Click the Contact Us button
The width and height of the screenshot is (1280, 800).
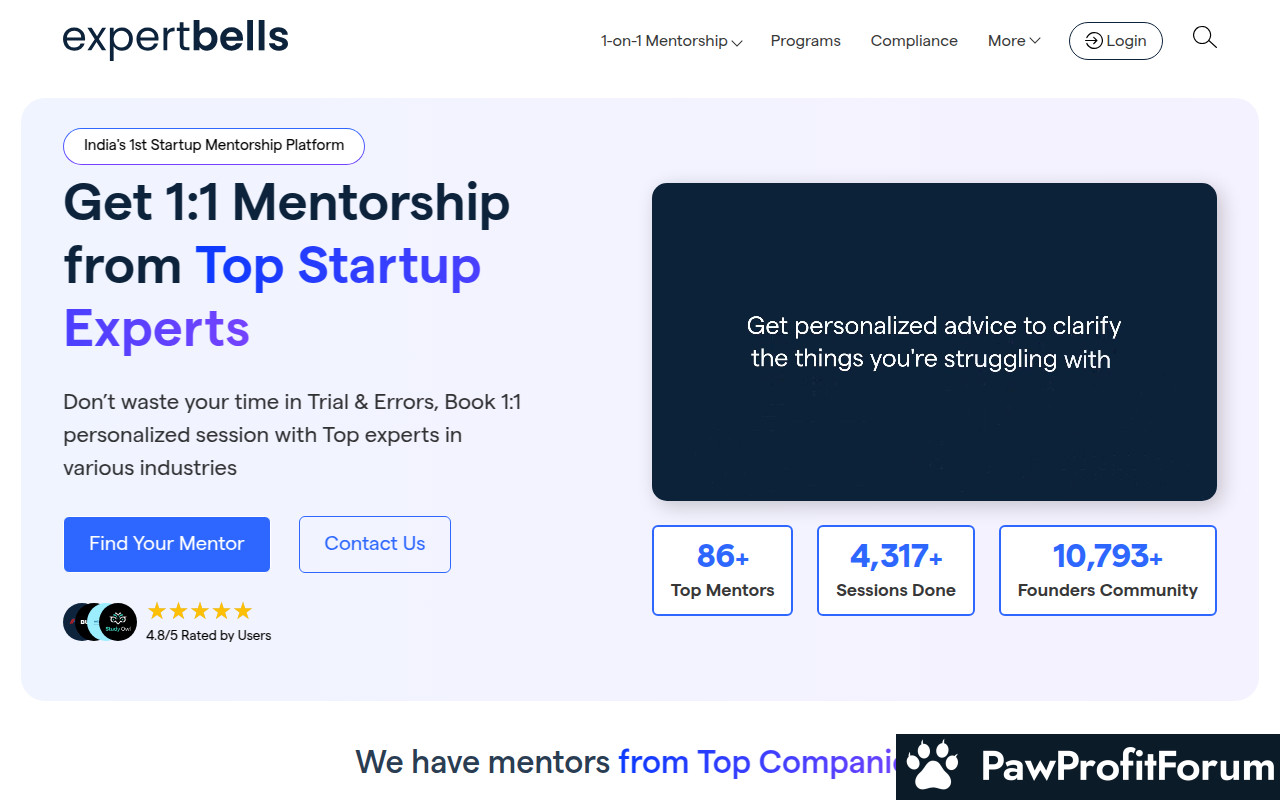(375, 544)
